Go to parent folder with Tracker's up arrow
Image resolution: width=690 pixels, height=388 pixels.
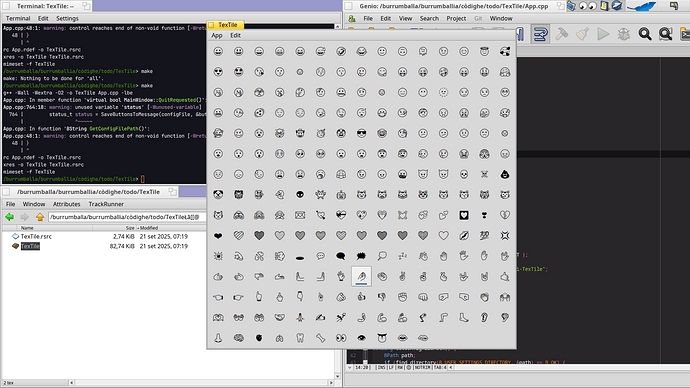[40, 217]
